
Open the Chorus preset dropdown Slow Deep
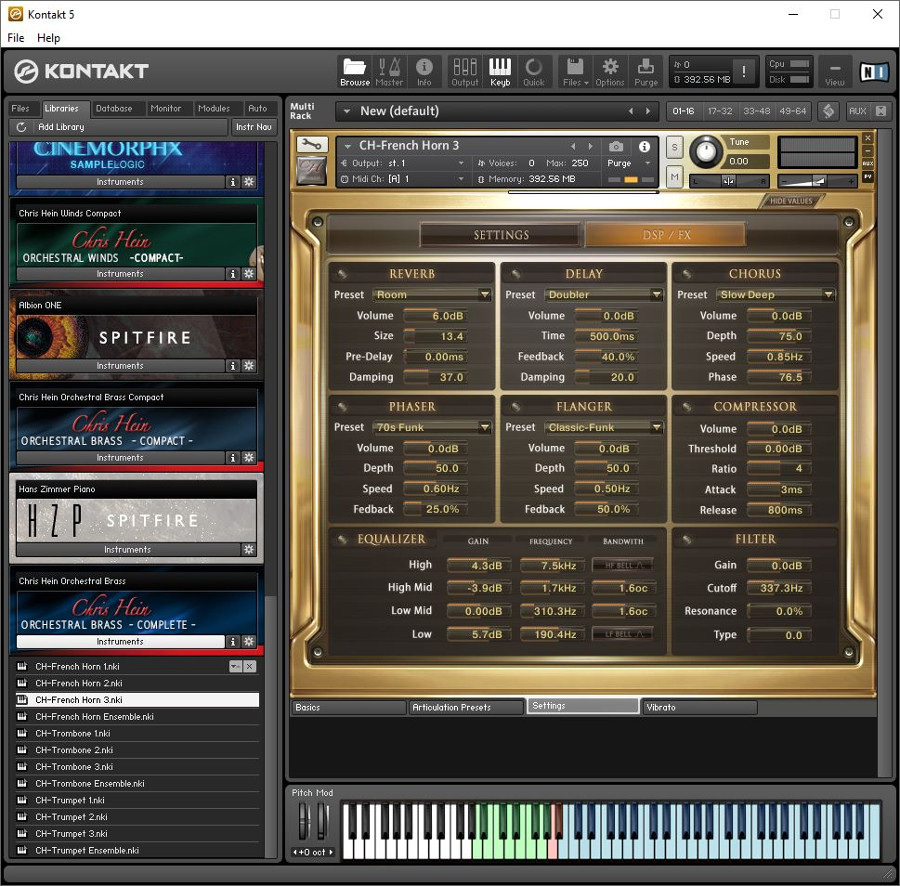(775, 294)
